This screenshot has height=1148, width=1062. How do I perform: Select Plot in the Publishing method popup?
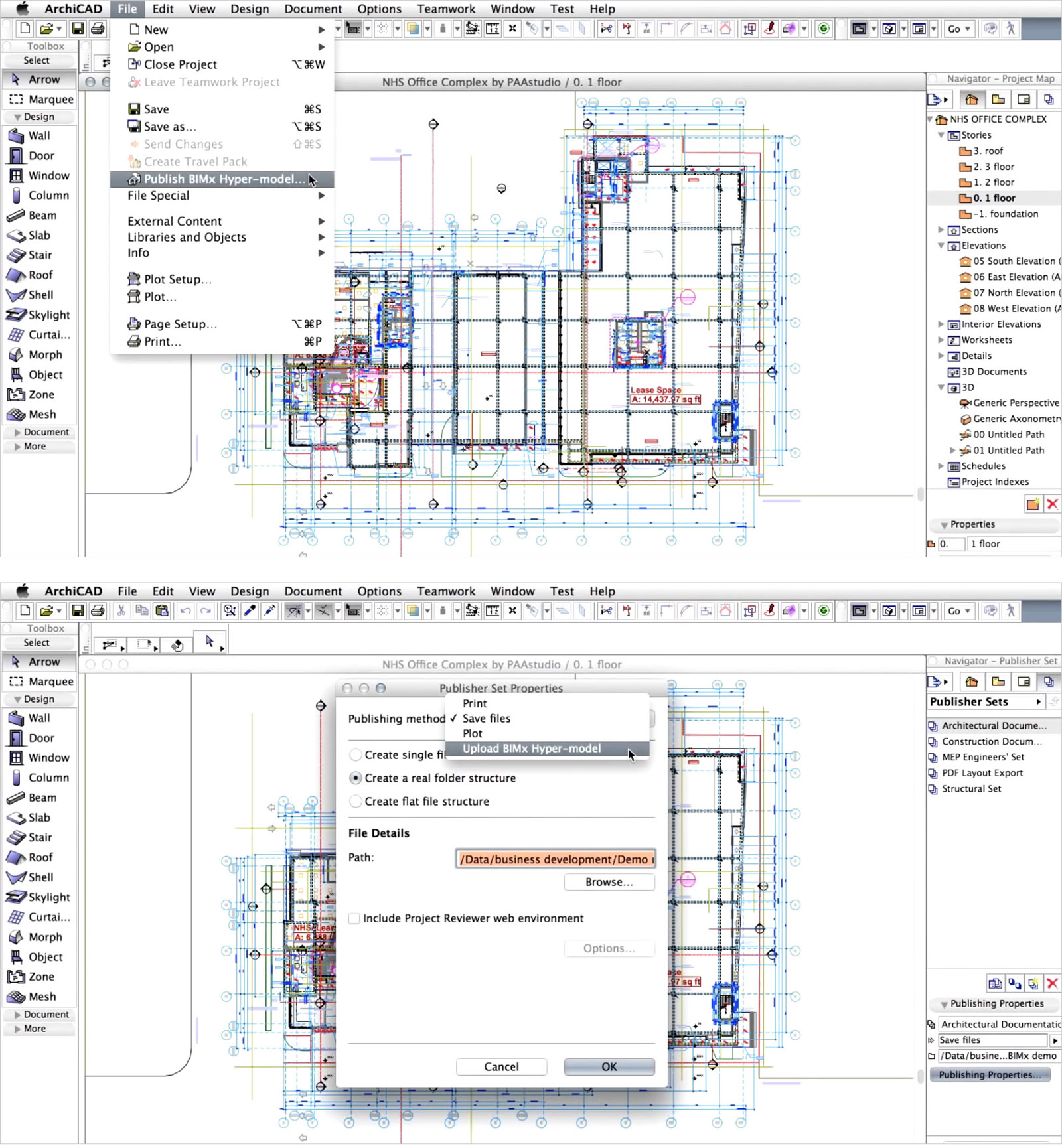(547, 733)
